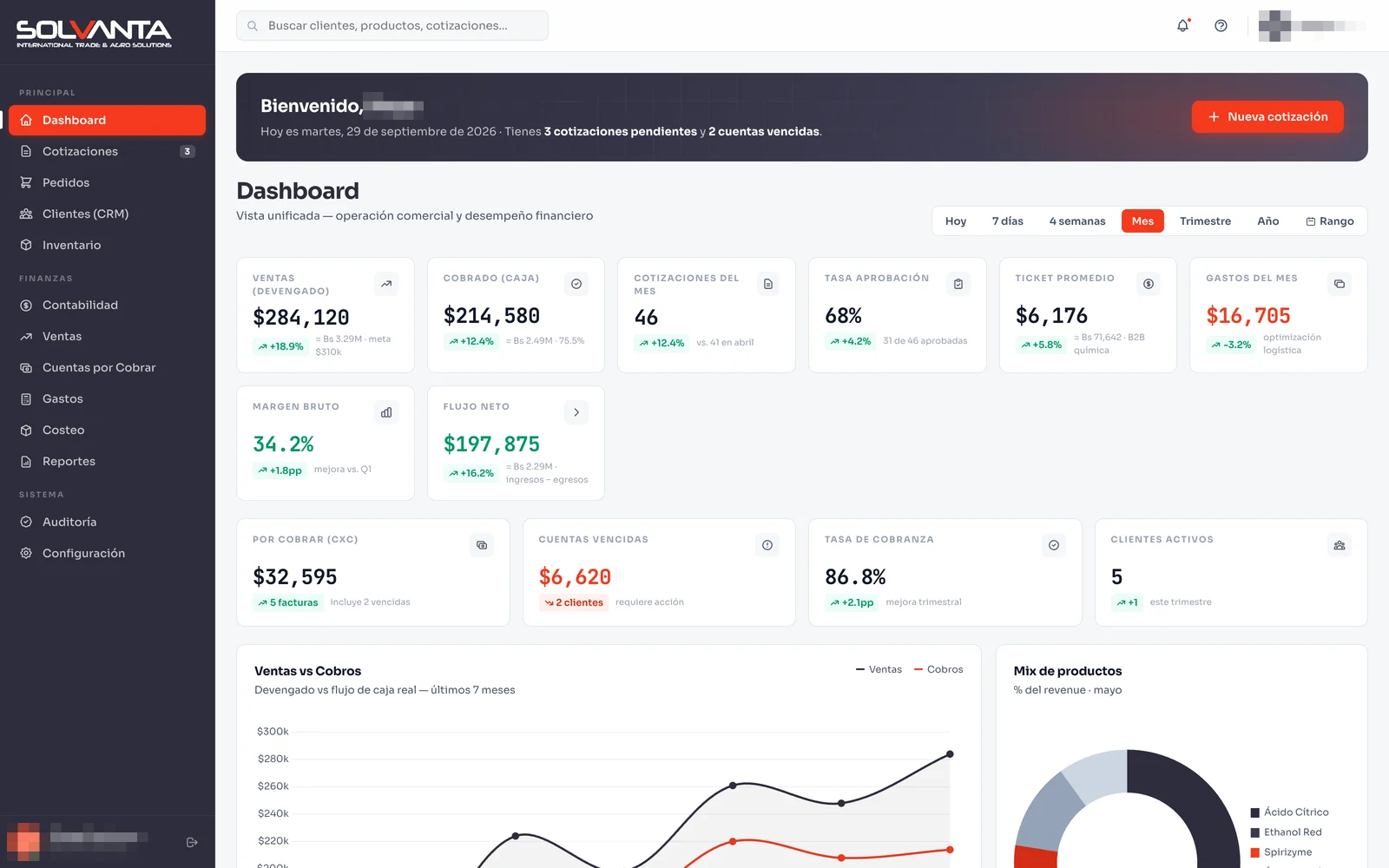This screenshot has height=868, width=1389.
Task: Click the last Ventas data point on chart
Action: (950, 754)
